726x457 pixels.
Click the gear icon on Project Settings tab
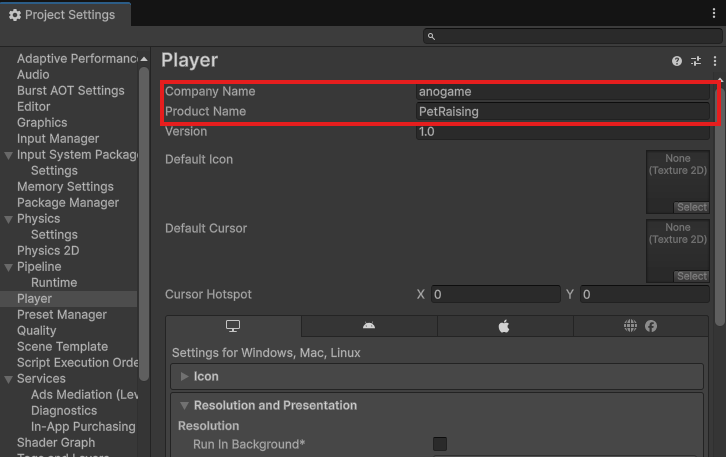point(15,15)
